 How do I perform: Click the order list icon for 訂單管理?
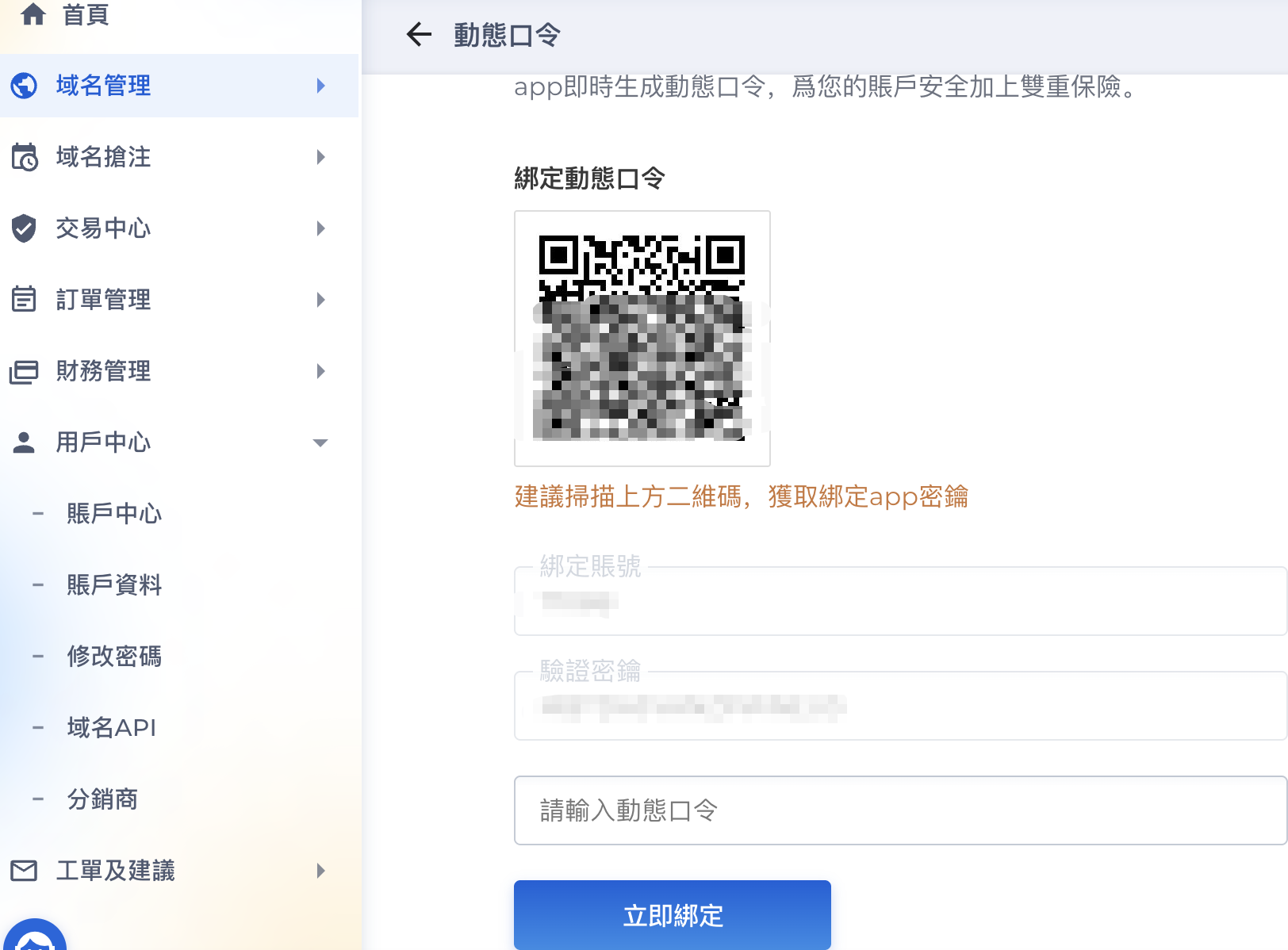coord(24,299)
